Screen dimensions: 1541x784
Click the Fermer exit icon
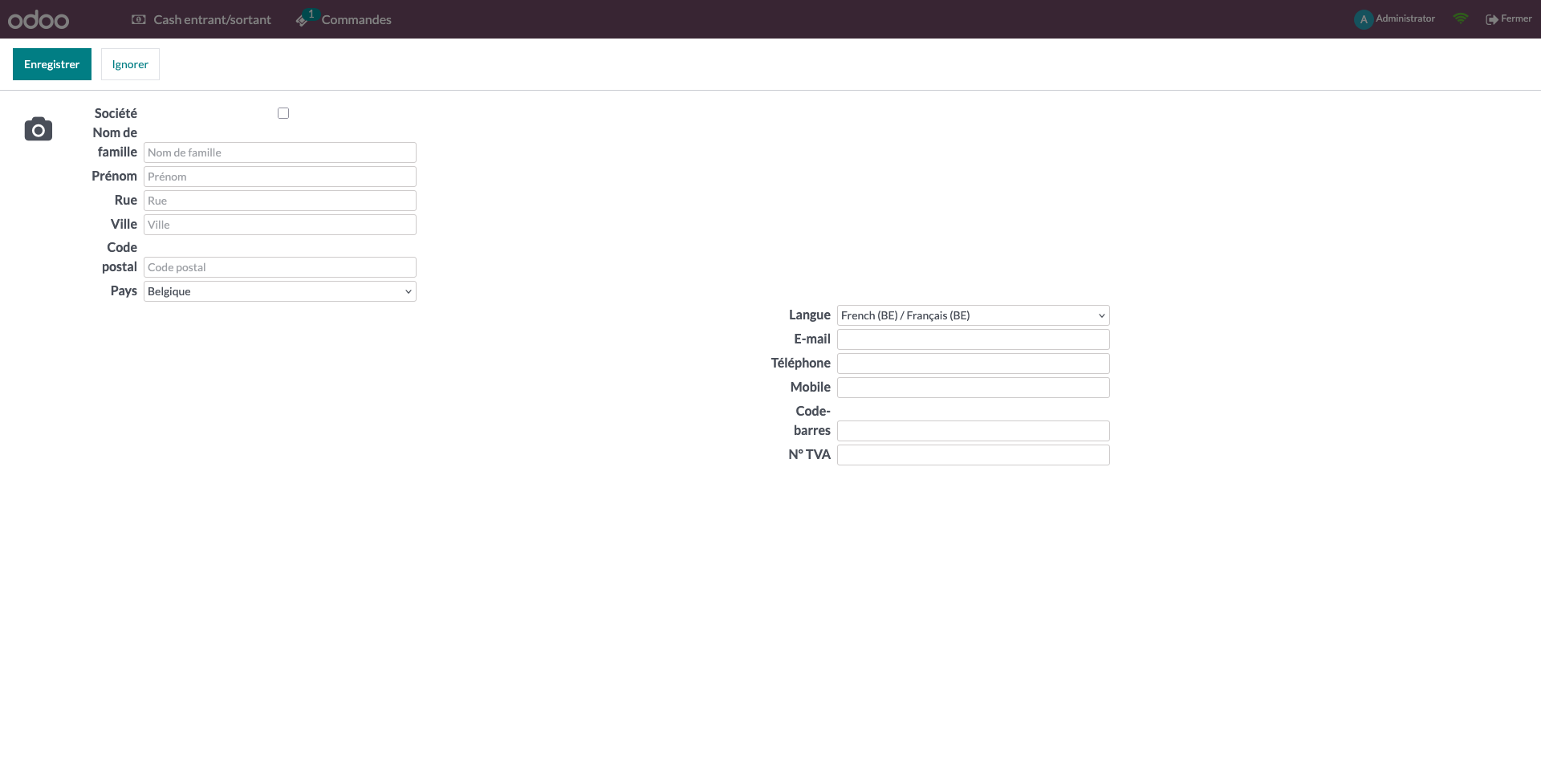(1491, 19)
